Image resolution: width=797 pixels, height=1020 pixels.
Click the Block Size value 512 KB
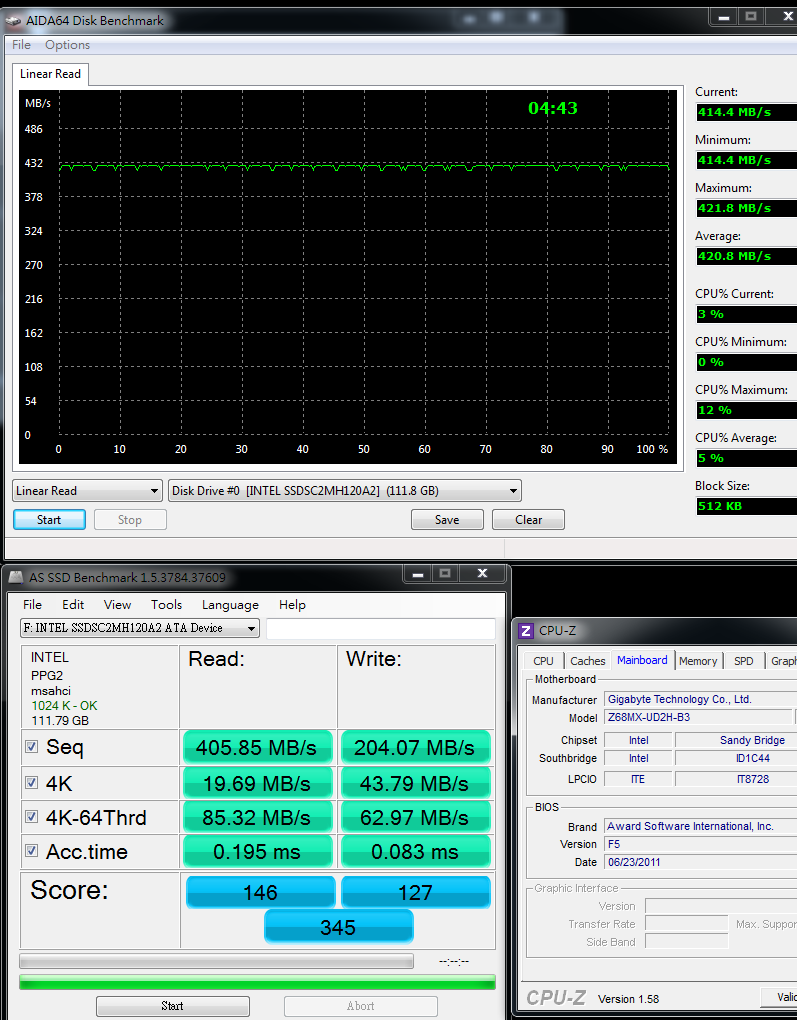click(746, 506)
